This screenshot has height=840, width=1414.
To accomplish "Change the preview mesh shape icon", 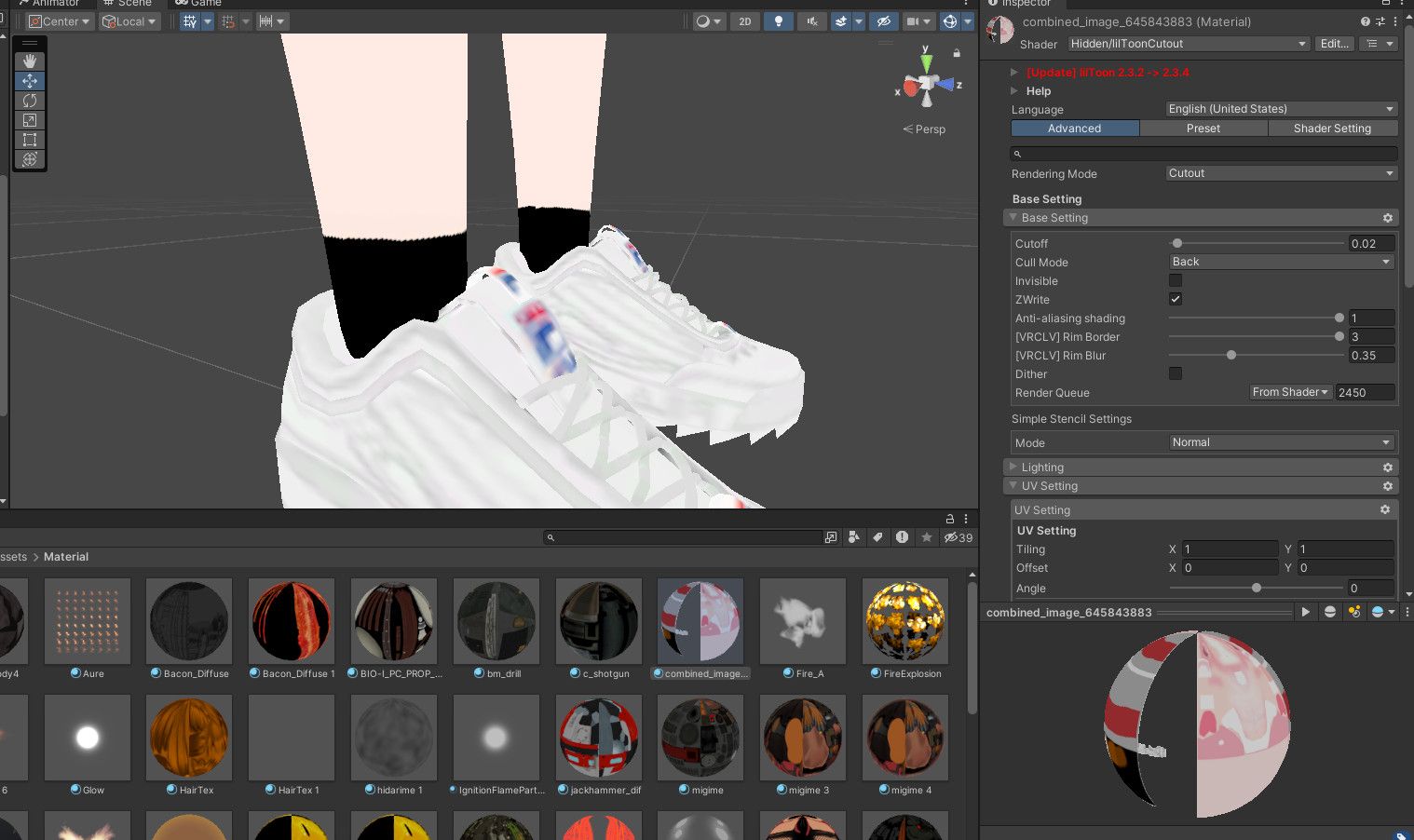I will coord(1330,612).
